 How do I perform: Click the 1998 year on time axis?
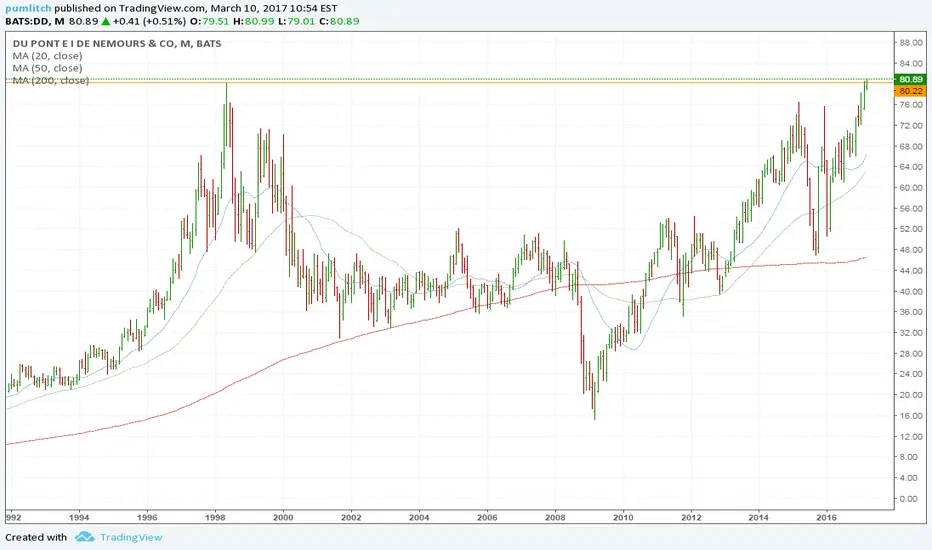pyautogui.click(x=215, y=517)
